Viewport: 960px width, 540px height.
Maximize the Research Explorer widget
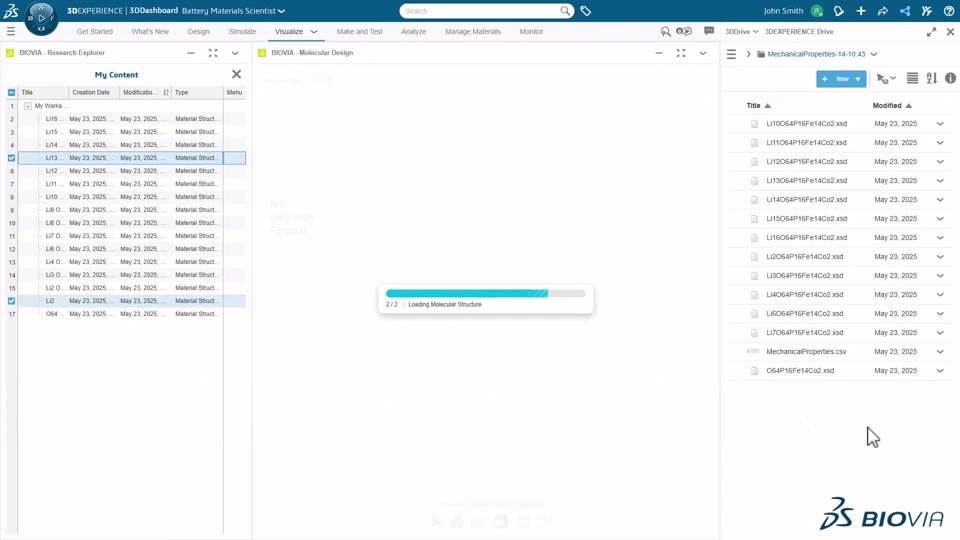click(213, 53)
